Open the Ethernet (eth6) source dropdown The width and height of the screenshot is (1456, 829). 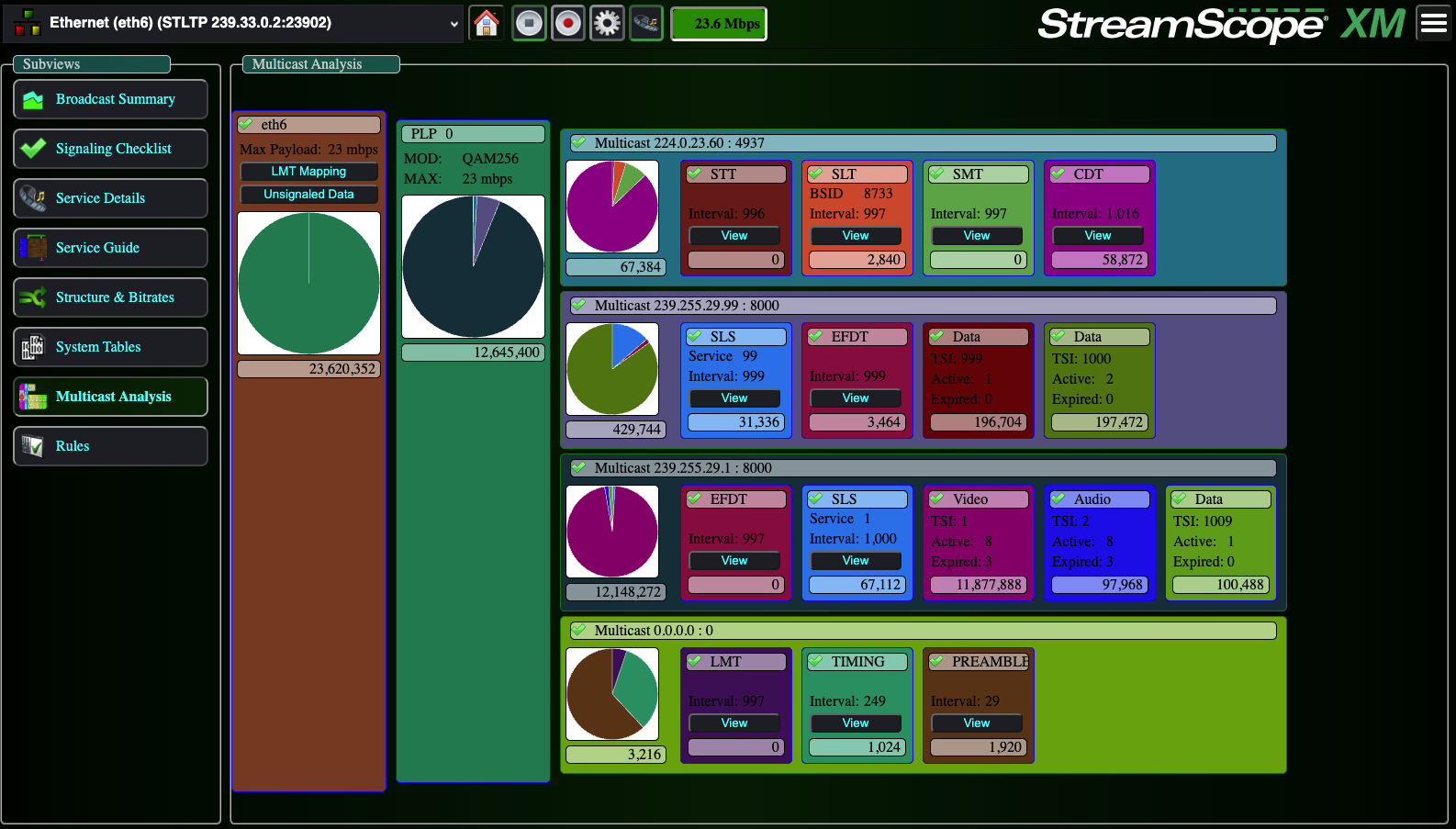[233, 23]
